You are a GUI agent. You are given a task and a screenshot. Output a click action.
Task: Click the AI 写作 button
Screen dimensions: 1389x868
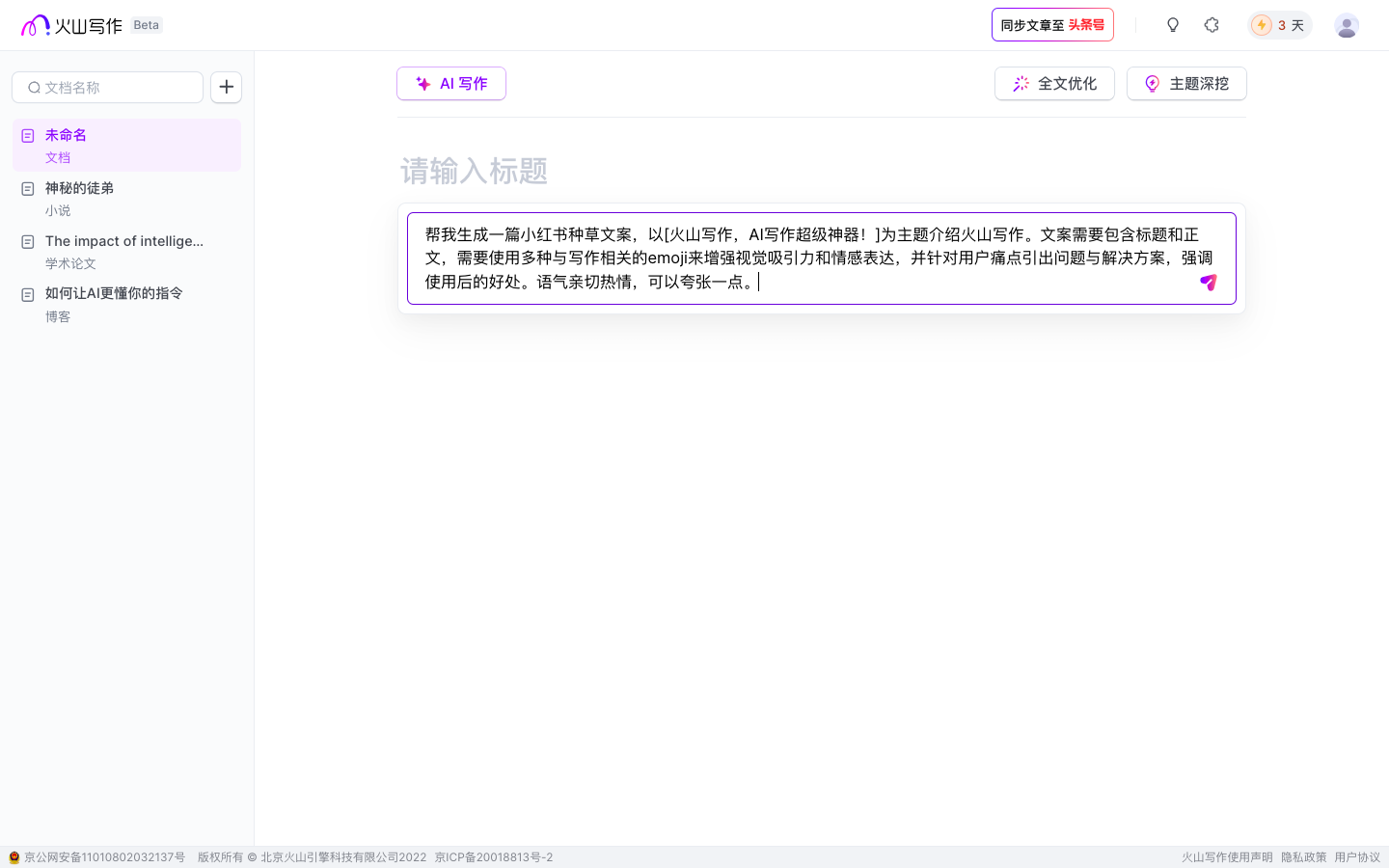click(x=451, y=84)
